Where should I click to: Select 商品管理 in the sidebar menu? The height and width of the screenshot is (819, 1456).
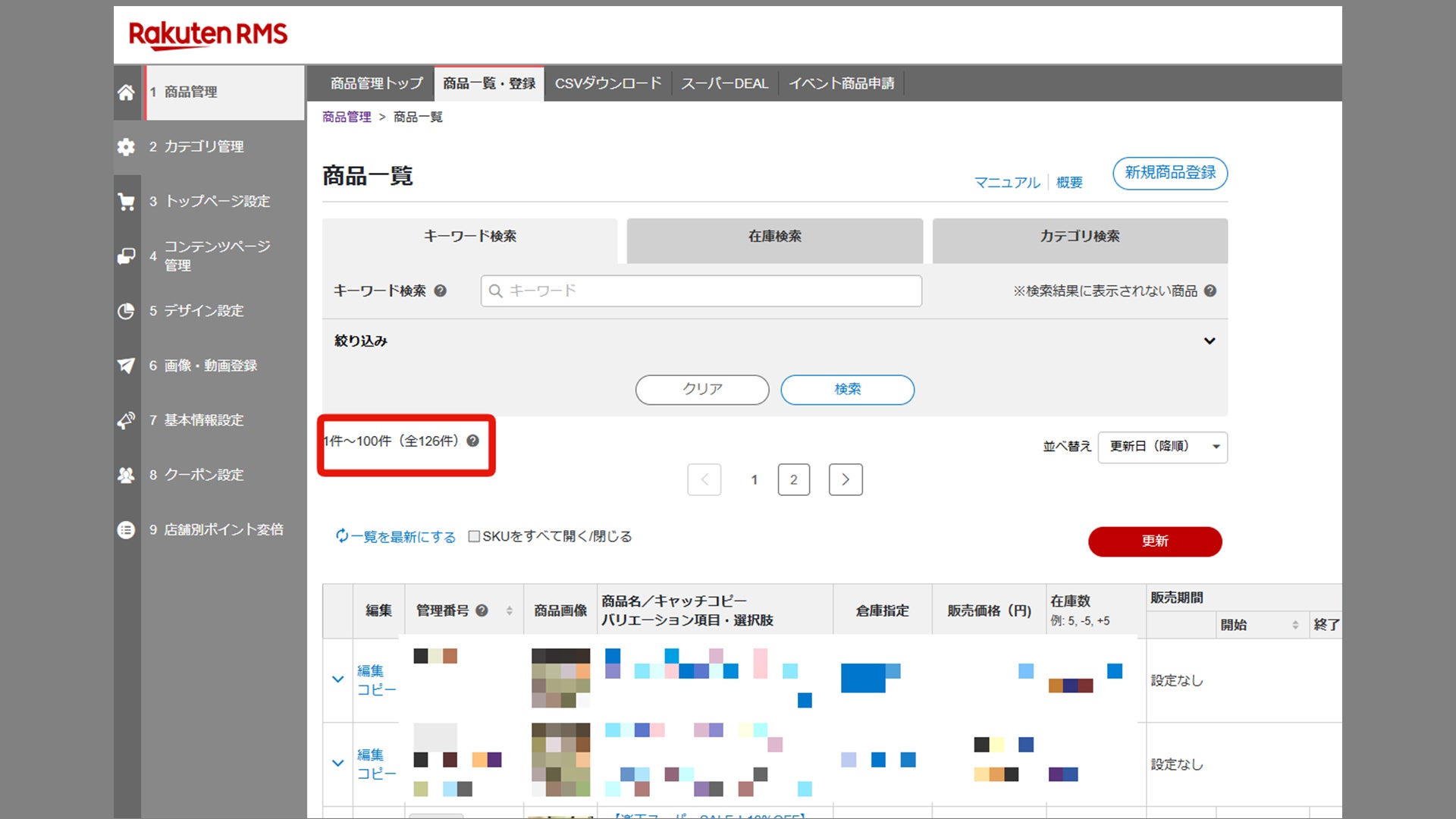tap(224, 93)
